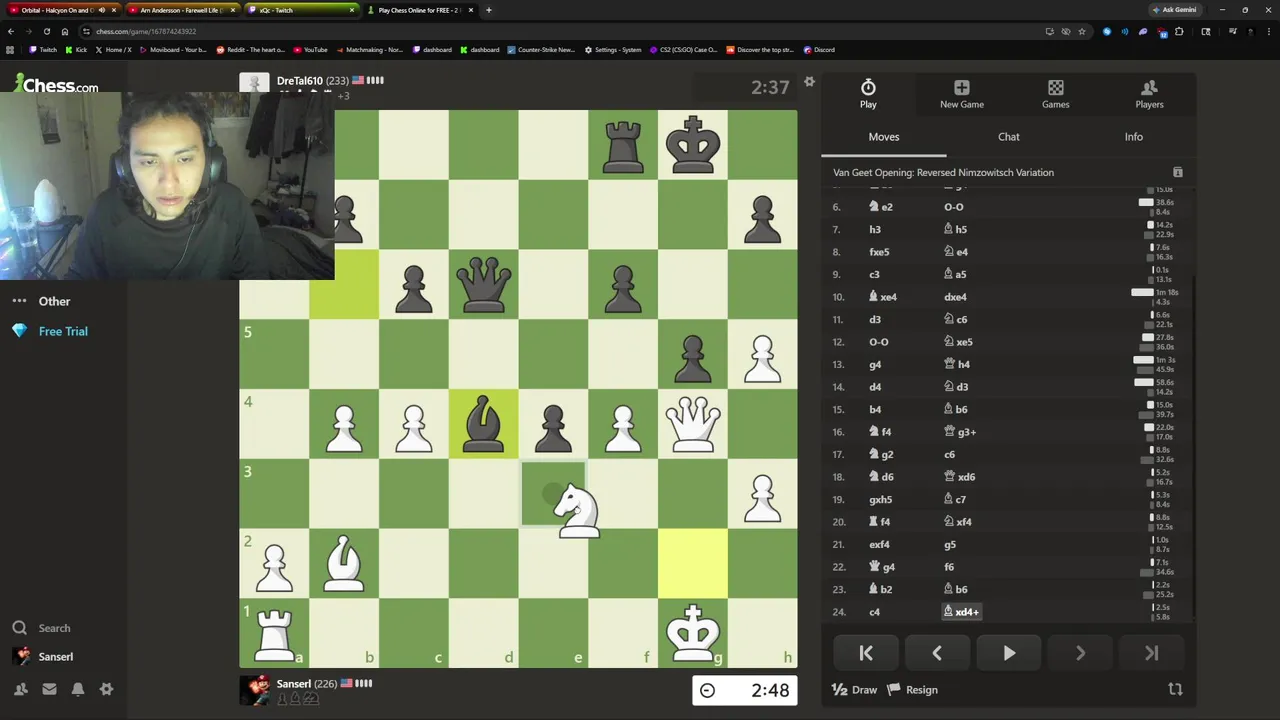
Task: Open the YouTube bookmark
Action: [x=310, y=50]
